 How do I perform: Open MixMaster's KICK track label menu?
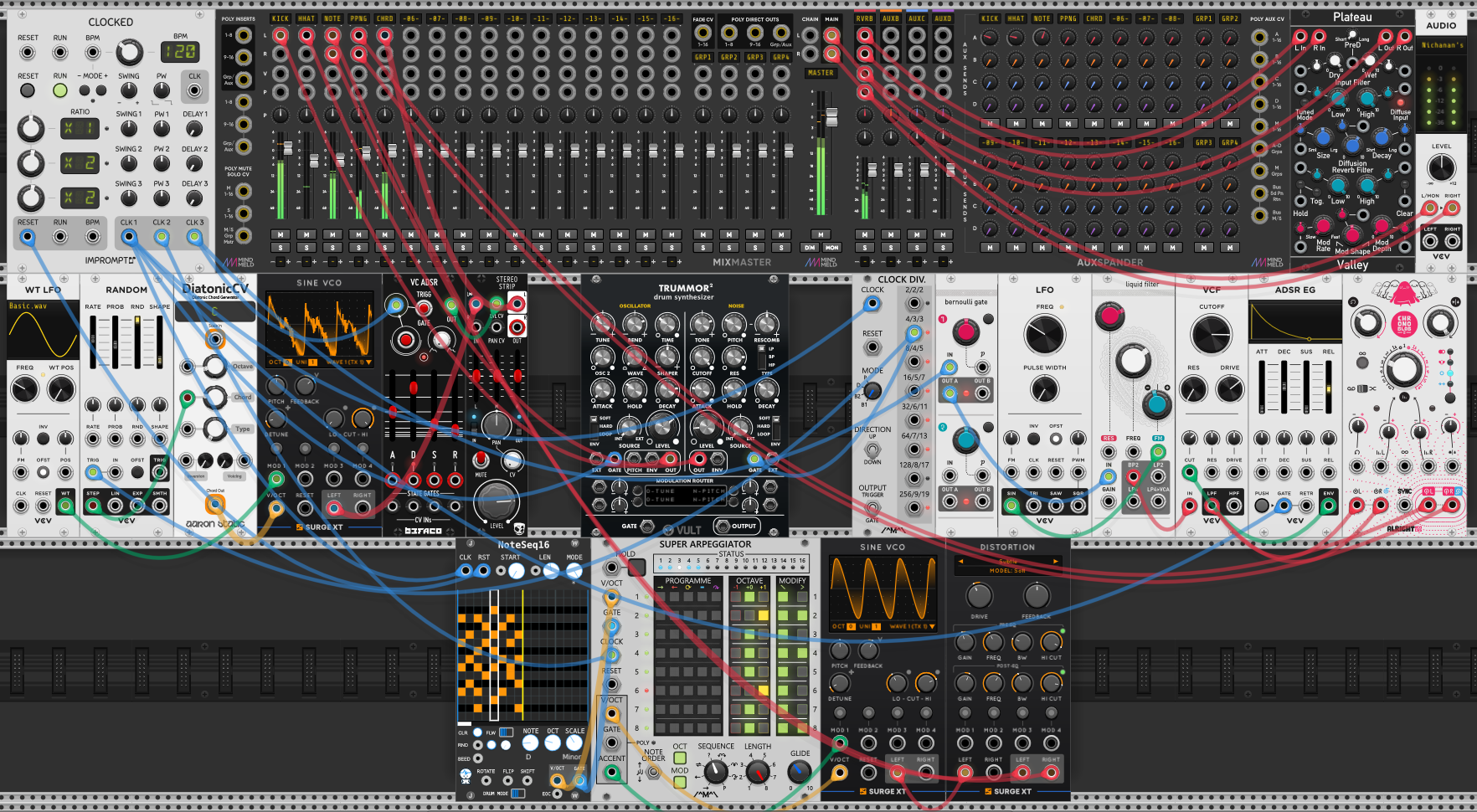tap(280, 18)
